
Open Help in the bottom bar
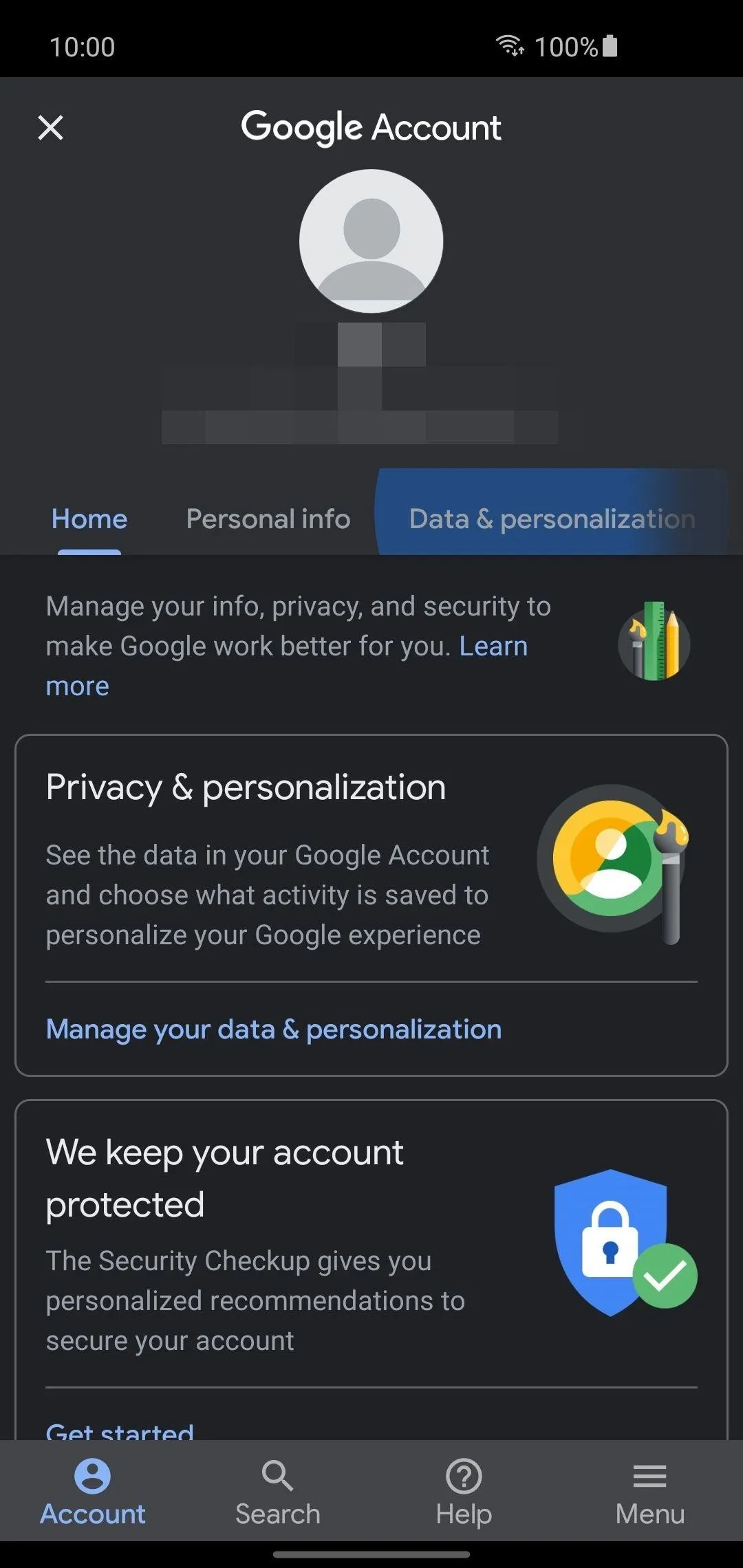click(x=464, y=1492)
